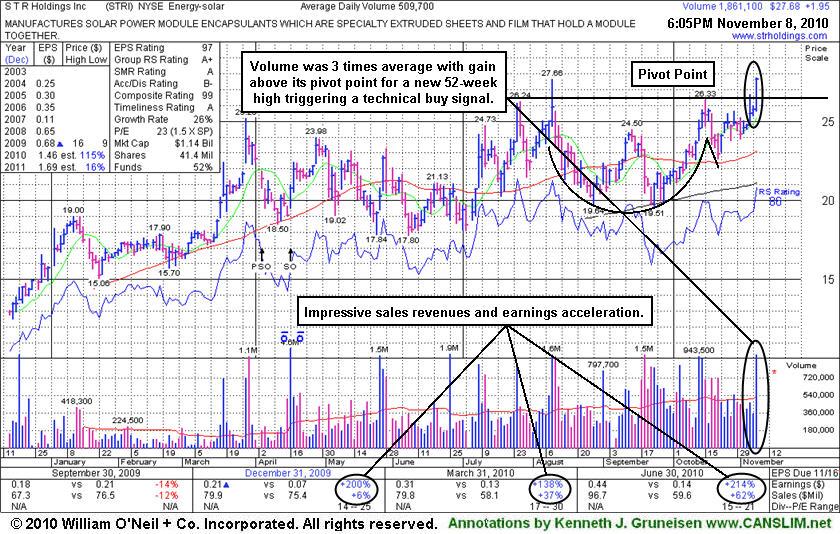Image resolution: width=840 pixels, height=534 pixels.
Task: Click the 24.73 price label
Action: (x=485, y=119)
